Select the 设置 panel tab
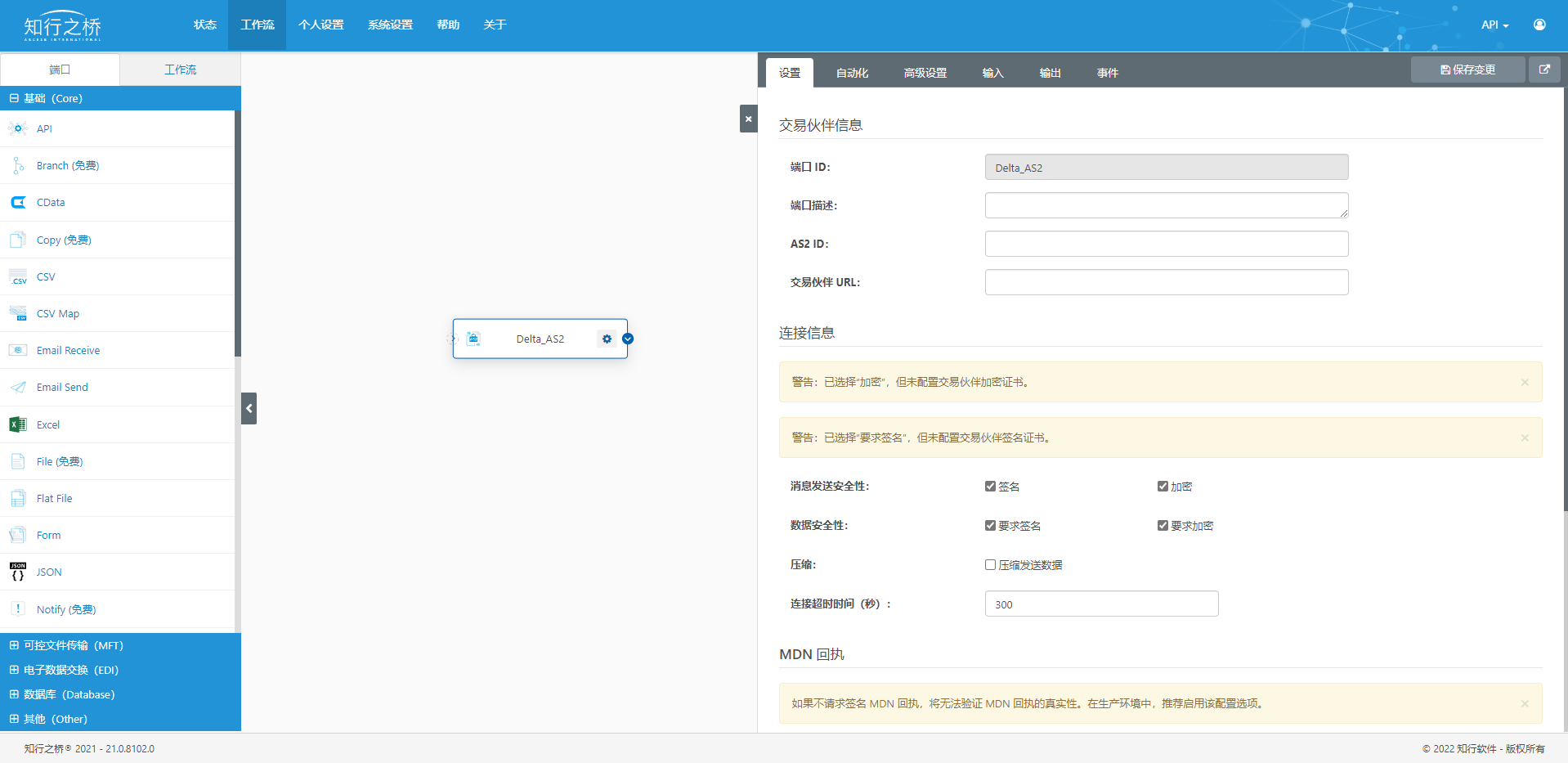The height and width of the screenshot is (763, 1568). (790, 73)
